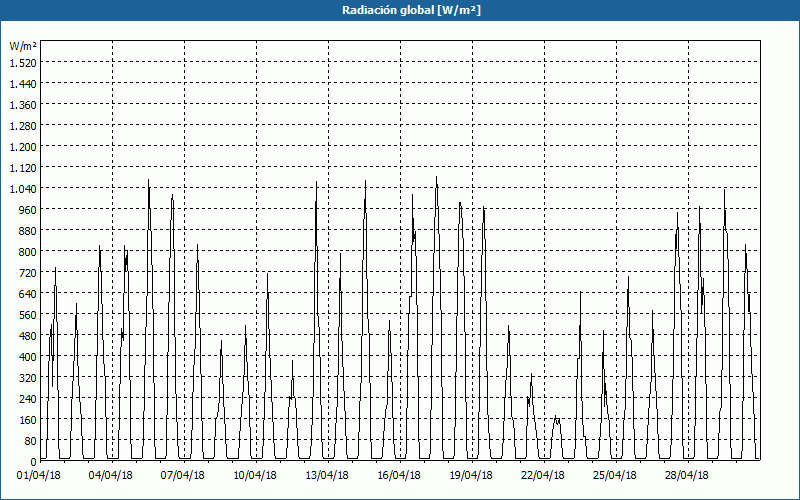Viewport: 800px width, 500px height.
Task: Select the 880 y-axis value
Action: click(29, 231)
